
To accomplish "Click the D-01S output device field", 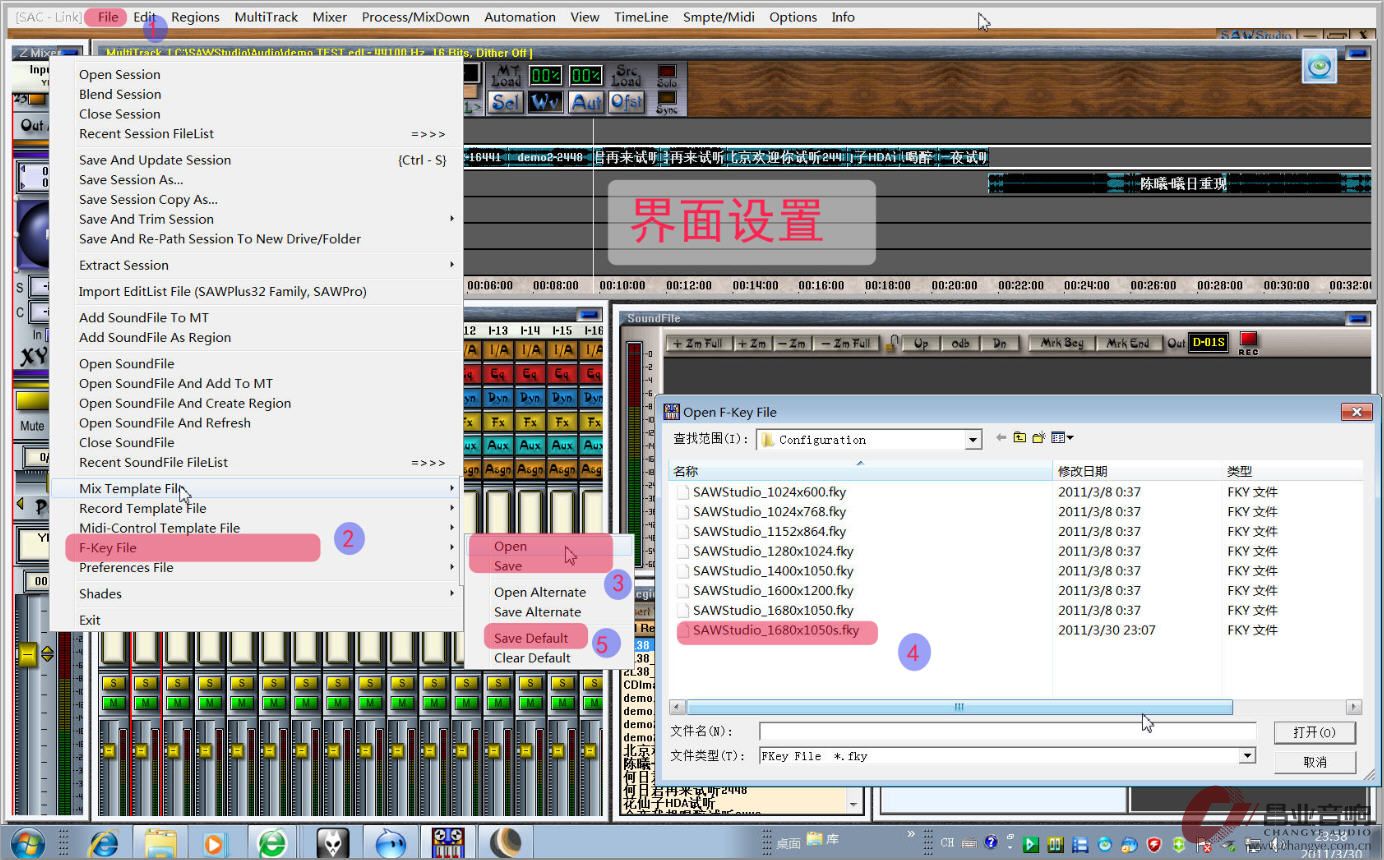I will (1208, 343).
